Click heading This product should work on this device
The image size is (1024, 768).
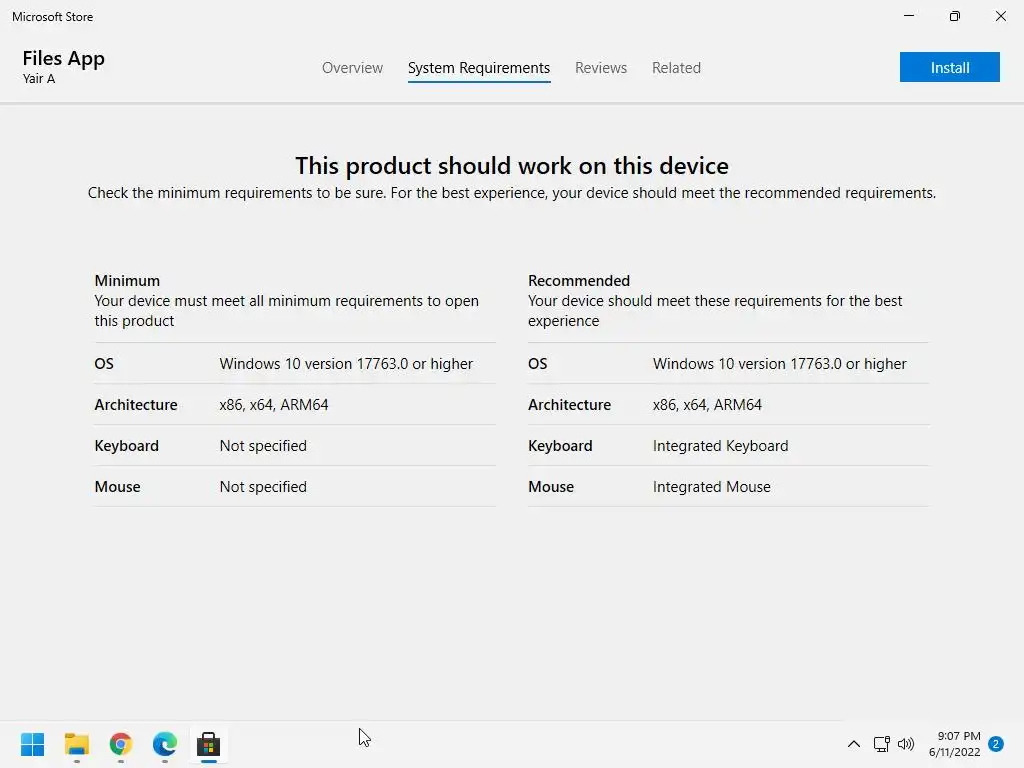click(x=512, y=166)
